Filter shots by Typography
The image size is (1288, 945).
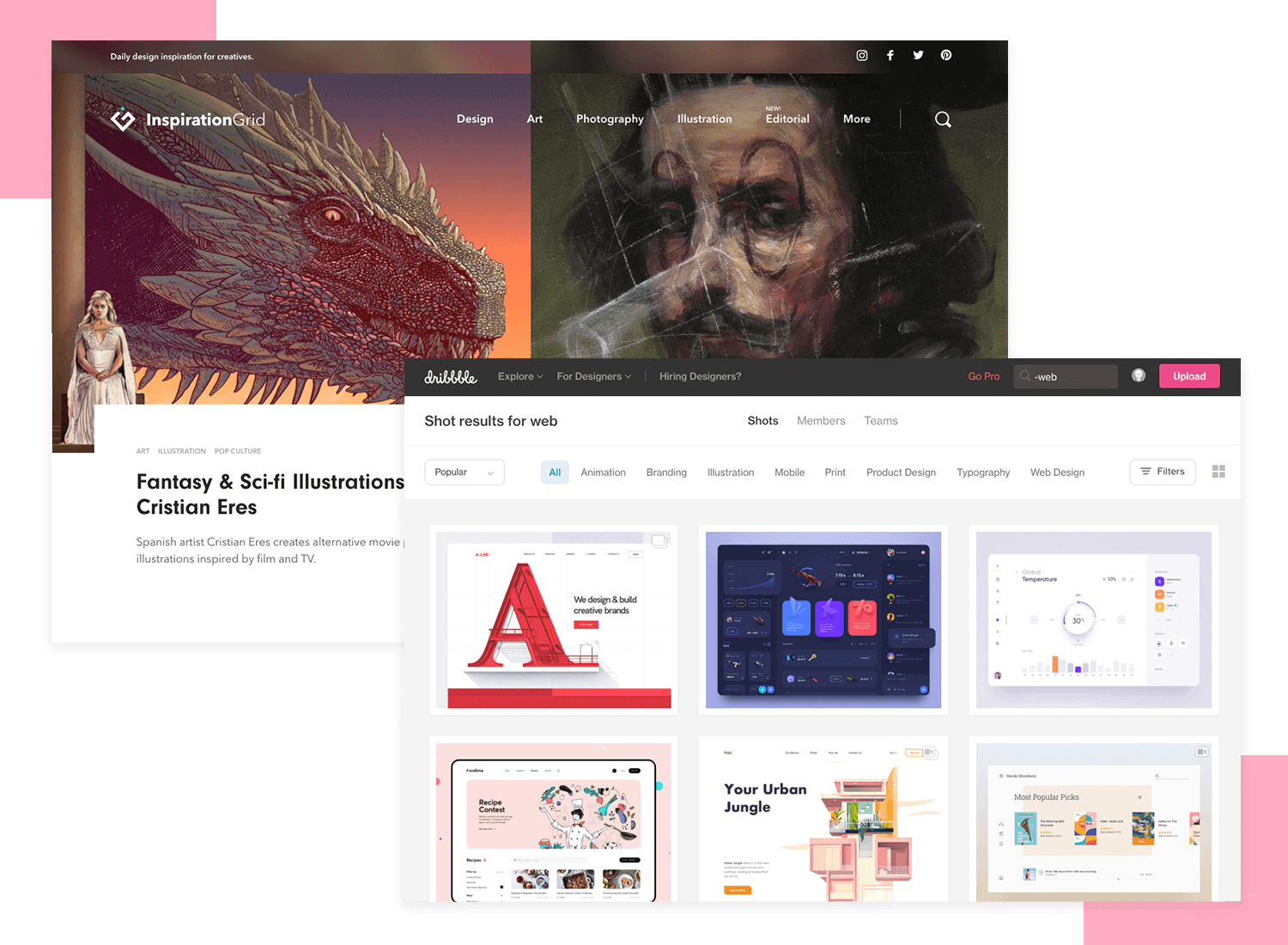983,472
